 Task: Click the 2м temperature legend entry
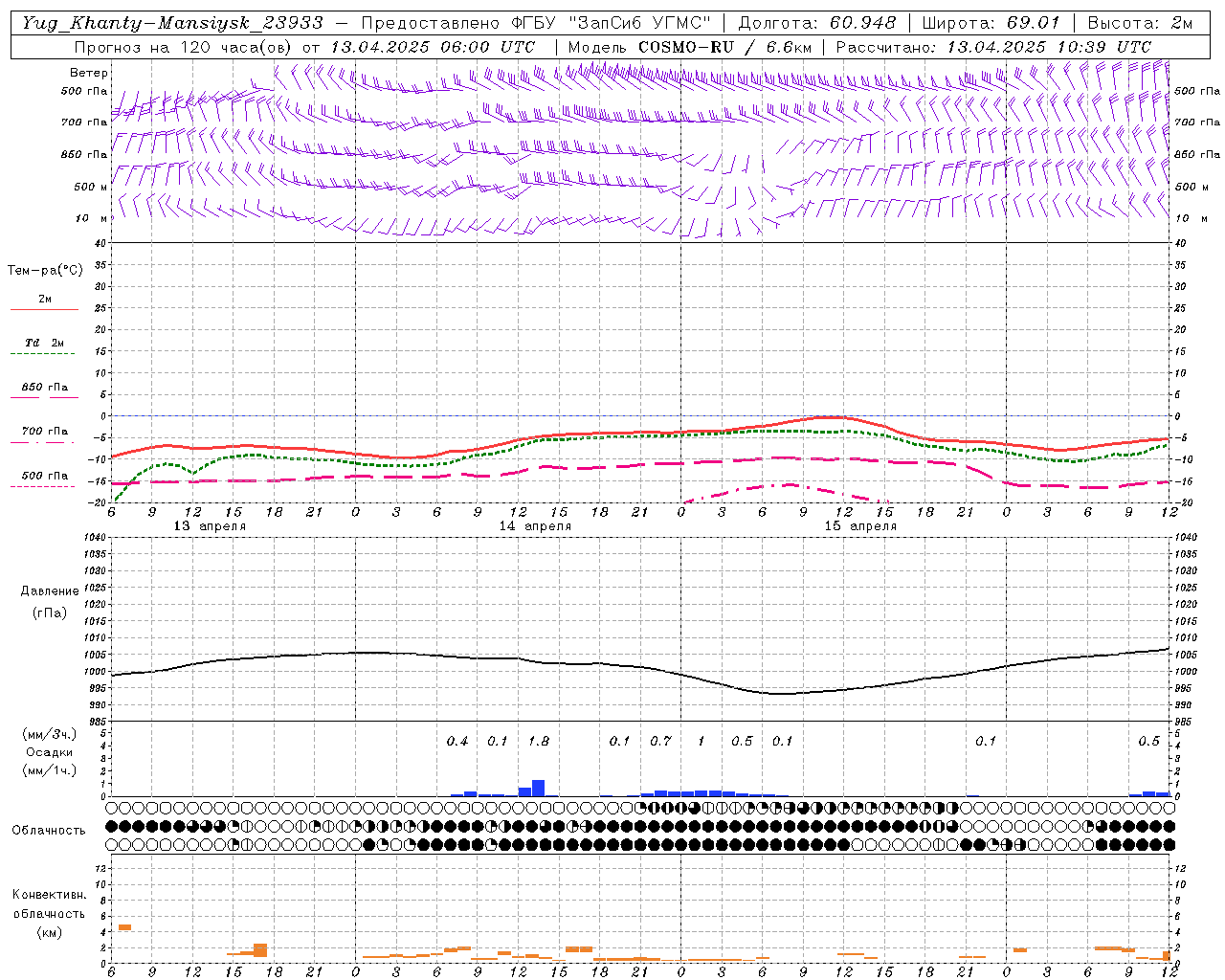(x=45, y=300)
